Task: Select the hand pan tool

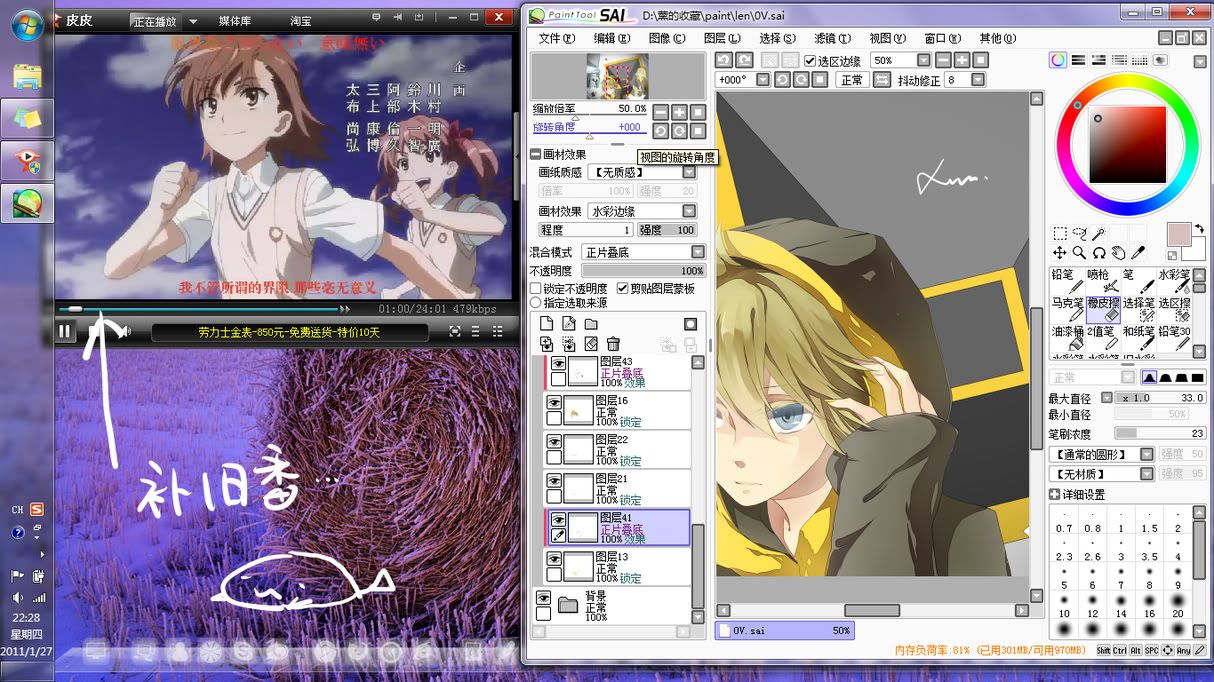Action: point(1118,253)
